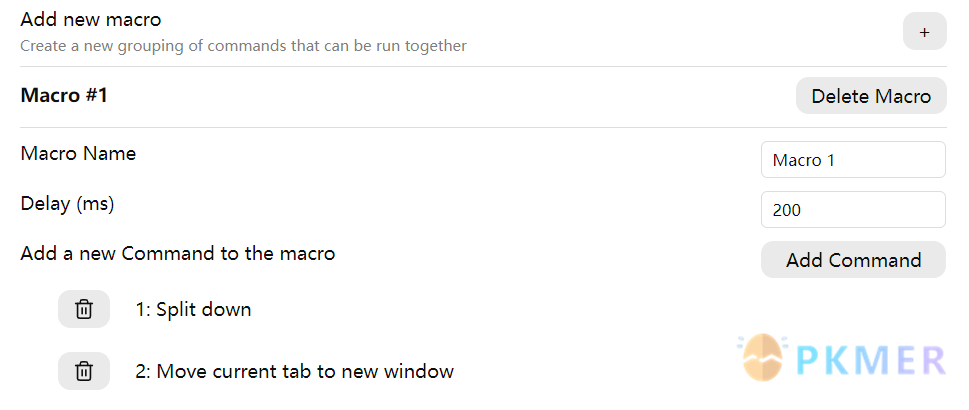Click the 'Create a new grouping' description text
Viewport: 969px width, 410px height.
[x=243, y=46]
